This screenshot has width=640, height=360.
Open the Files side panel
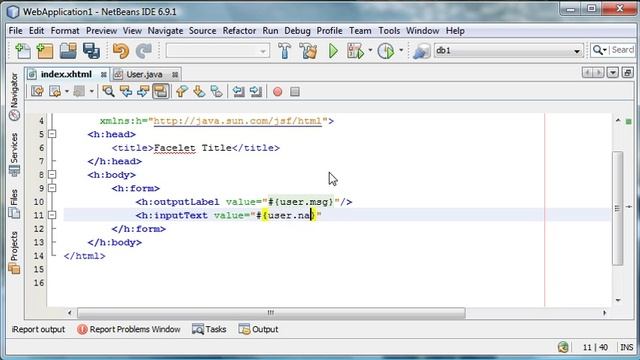click(14, 203)
